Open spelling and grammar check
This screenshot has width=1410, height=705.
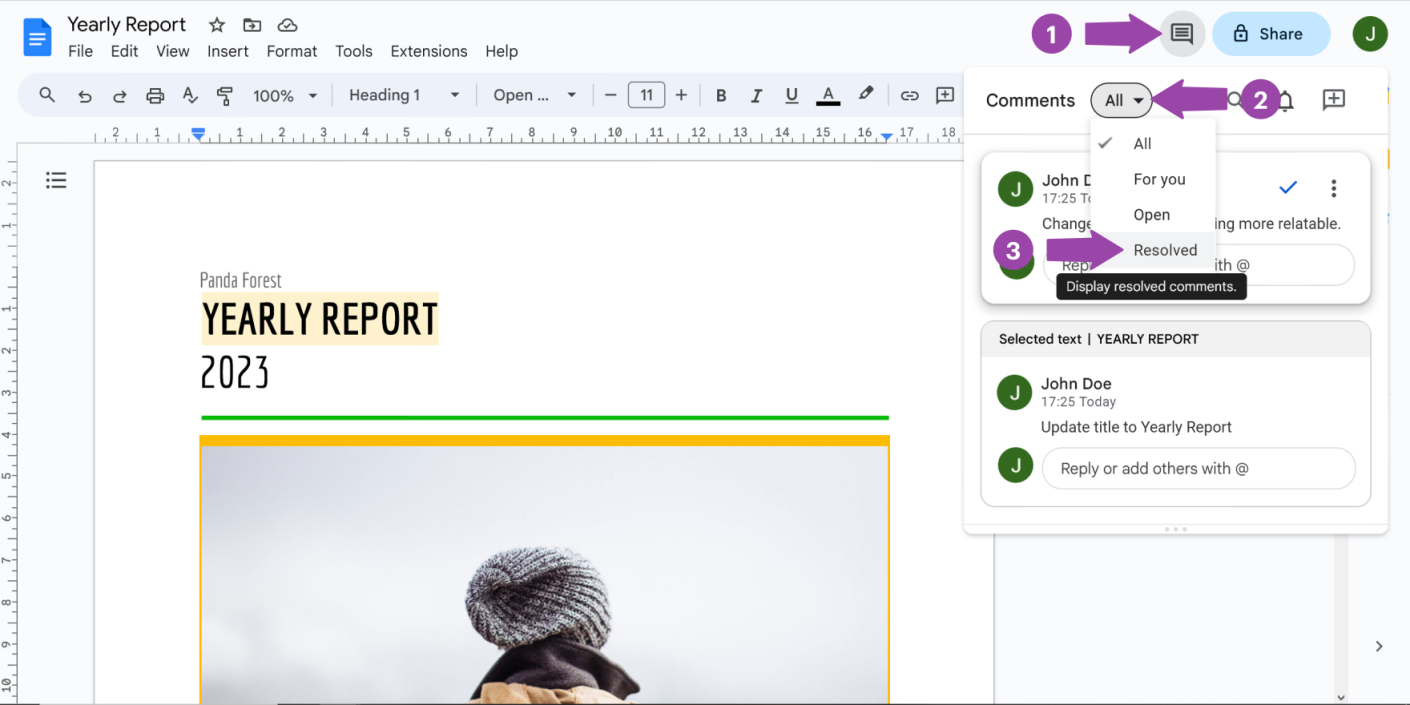[189, 95]
